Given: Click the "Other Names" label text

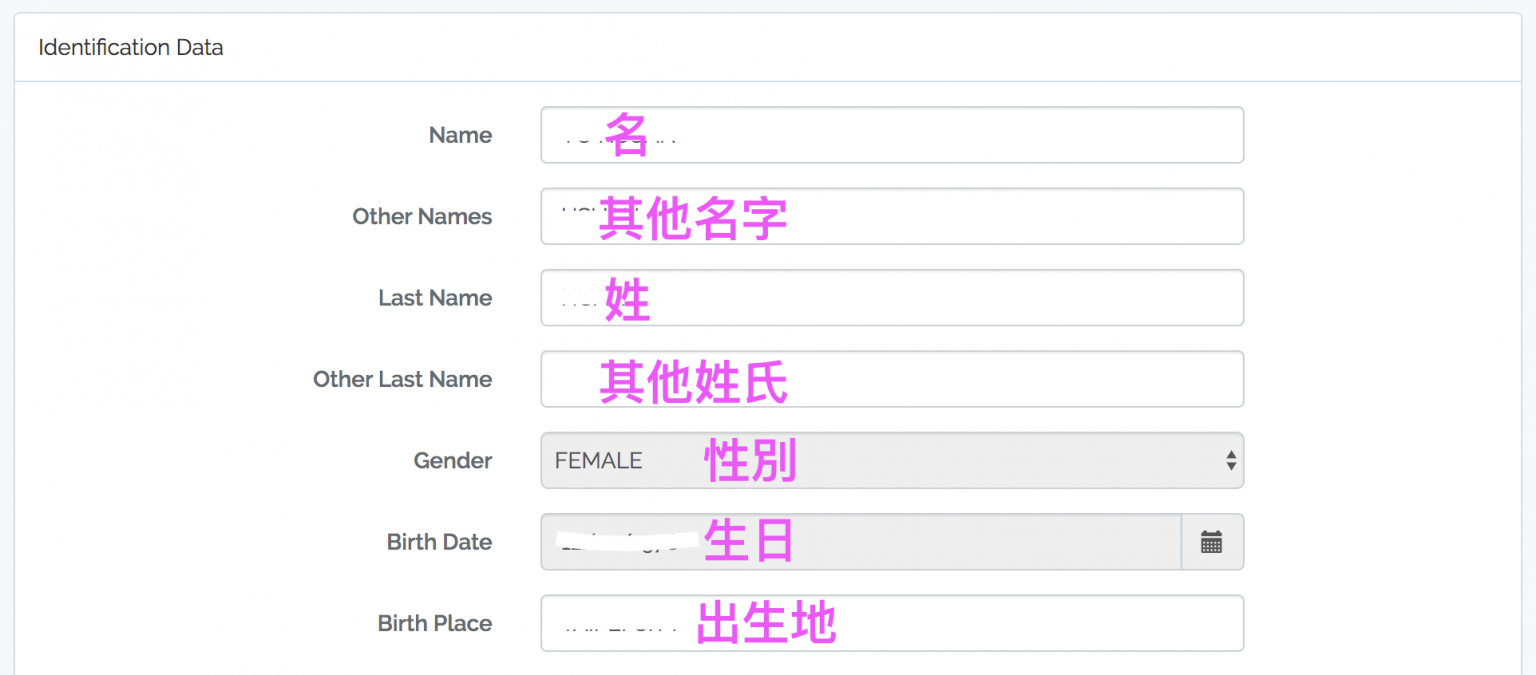Looking at the screenshot, I should (422, 216).
